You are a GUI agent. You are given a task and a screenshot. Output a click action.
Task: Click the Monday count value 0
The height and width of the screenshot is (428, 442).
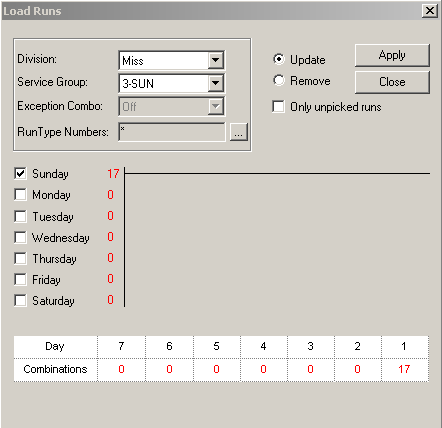pos(110,195)
